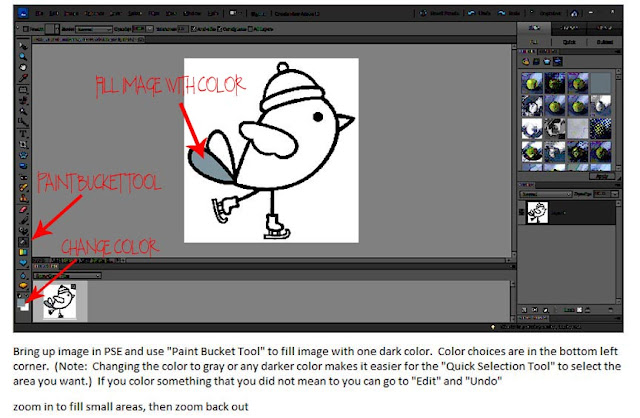Open the layer blend mode dropdown in Layers panel
Image resolution: width=640 pixels, height=418 pixels.
click(545, 194)
